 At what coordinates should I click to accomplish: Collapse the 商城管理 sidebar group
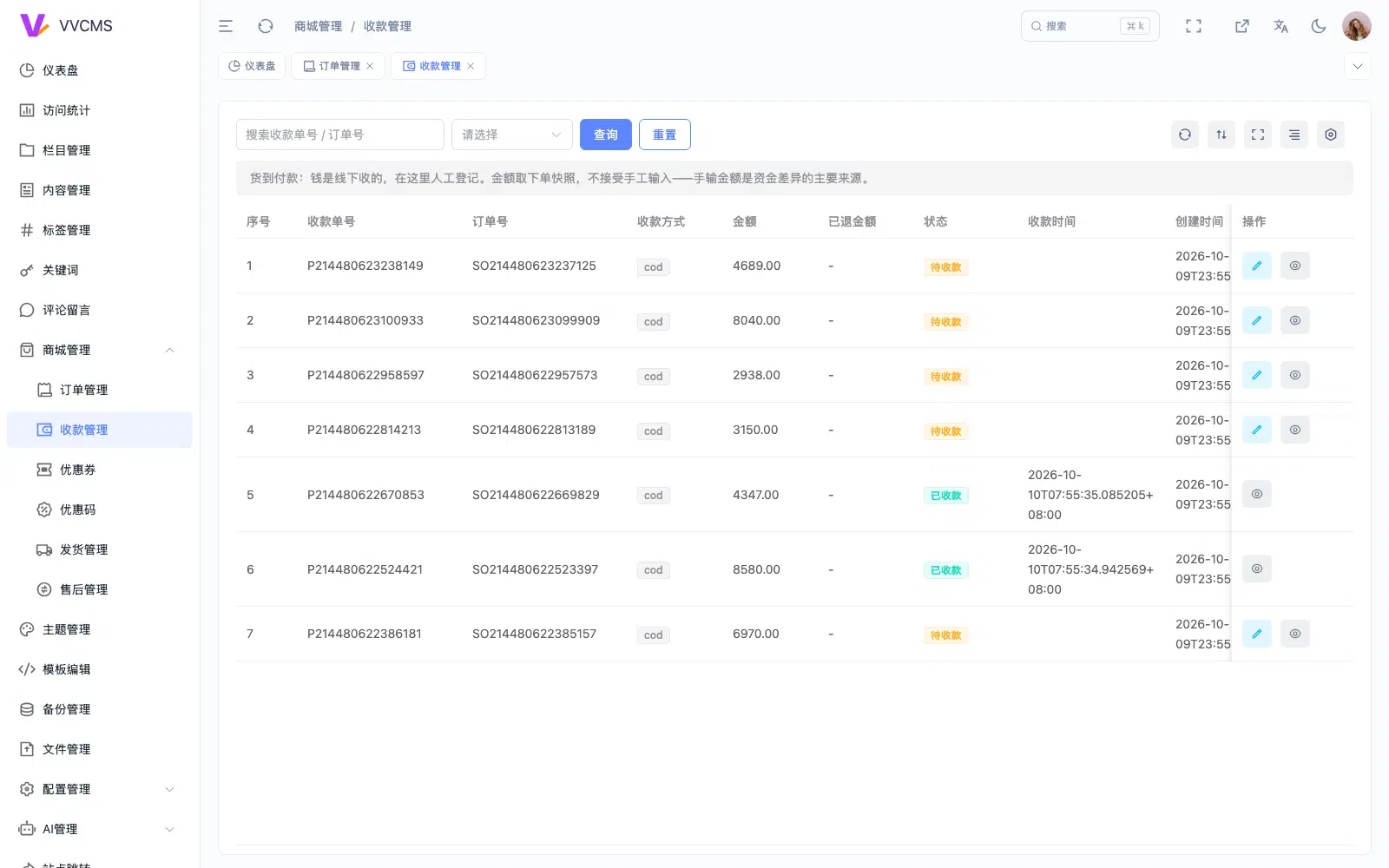pyautogui.click(x=99, y=350)
